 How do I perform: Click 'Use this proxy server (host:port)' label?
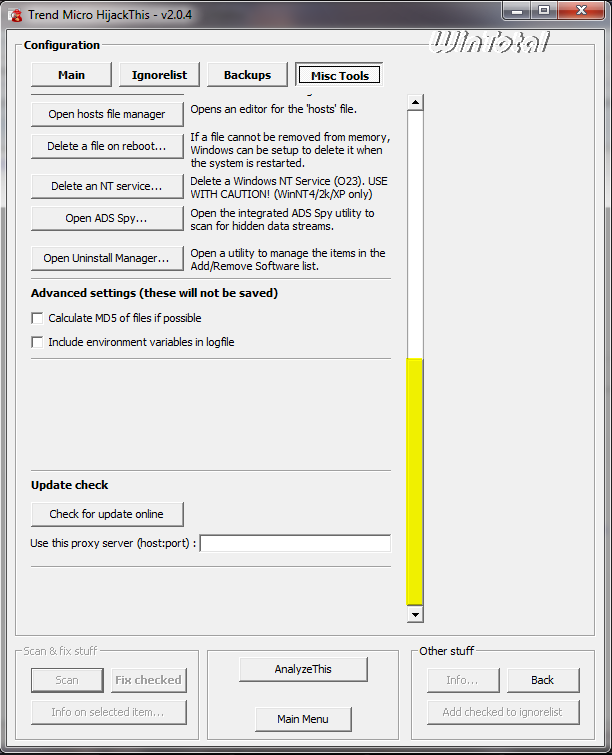click(x=113, y=543)
